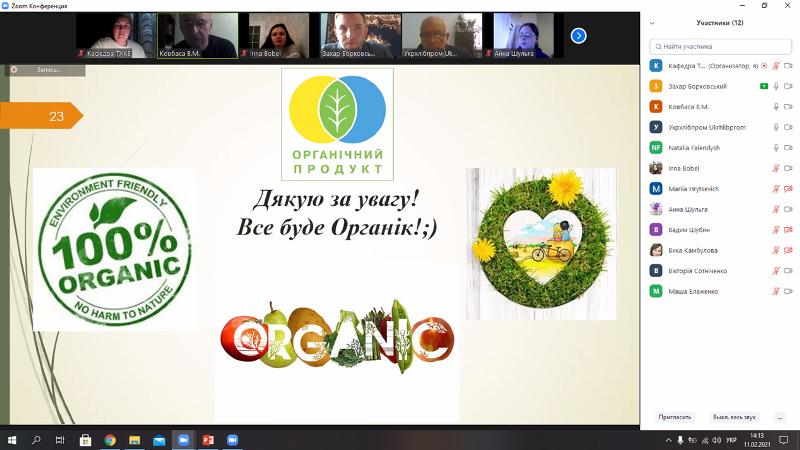Select participant Маша Блаженко in the list
This screenshot has height=450, width=800.
pos(720,291)
